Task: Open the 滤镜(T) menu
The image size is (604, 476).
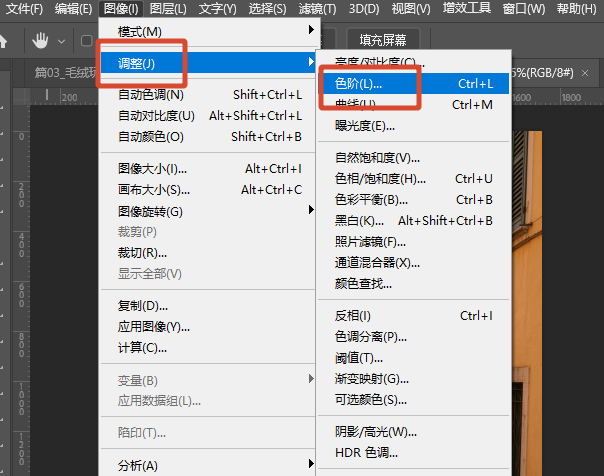Action: tap(317, 8)
